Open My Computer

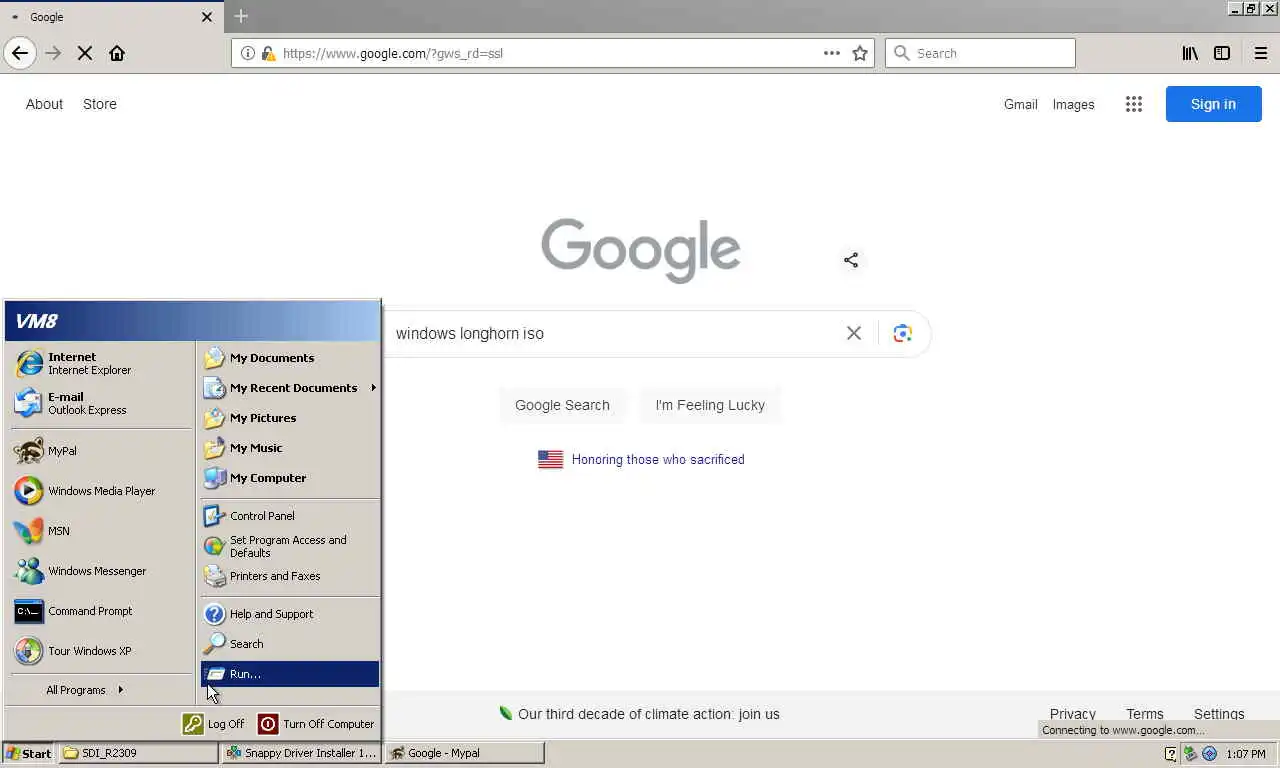point(290,478)
